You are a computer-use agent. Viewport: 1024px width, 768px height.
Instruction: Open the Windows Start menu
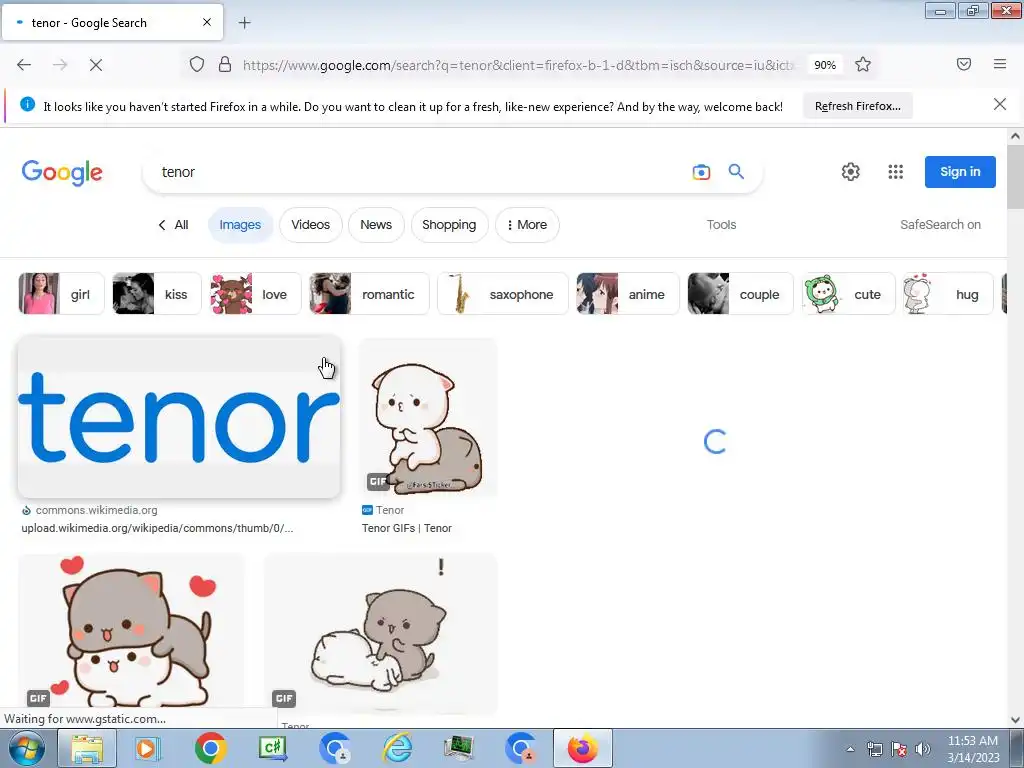pos(27,748)
